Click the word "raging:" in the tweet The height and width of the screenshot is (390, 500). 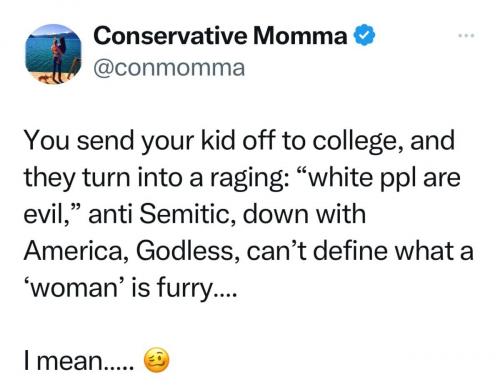[247, 179]
